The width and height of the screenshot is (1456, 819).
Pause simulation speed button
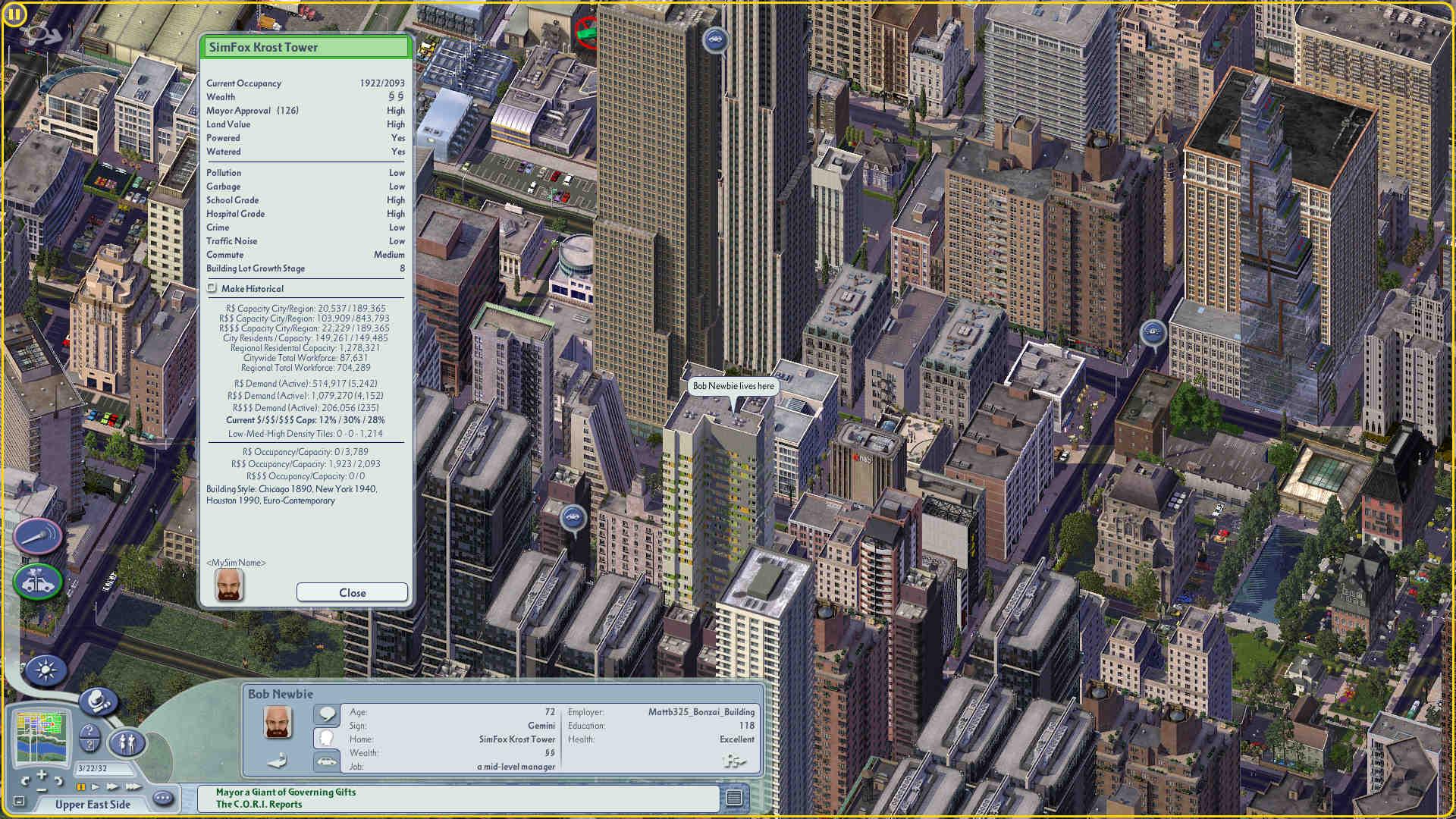pyautogui.click(x=81, y=787)
